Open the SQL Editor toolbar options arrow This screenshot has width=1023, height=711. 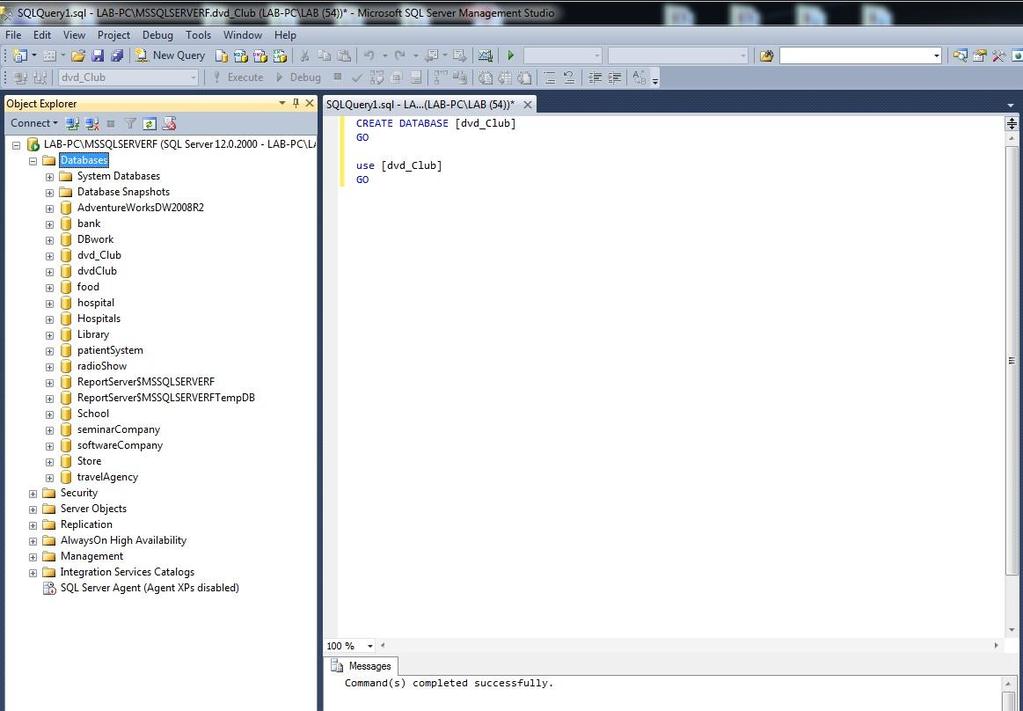655,79
